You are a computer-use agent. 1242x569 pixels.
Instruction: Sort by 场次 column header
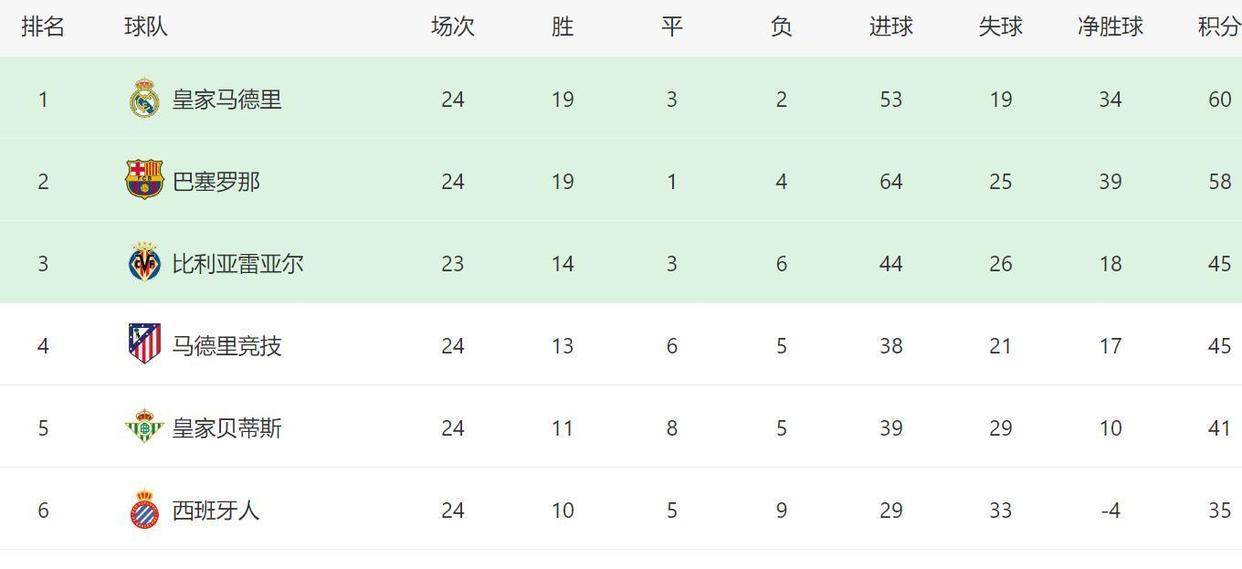click(453, 27)
